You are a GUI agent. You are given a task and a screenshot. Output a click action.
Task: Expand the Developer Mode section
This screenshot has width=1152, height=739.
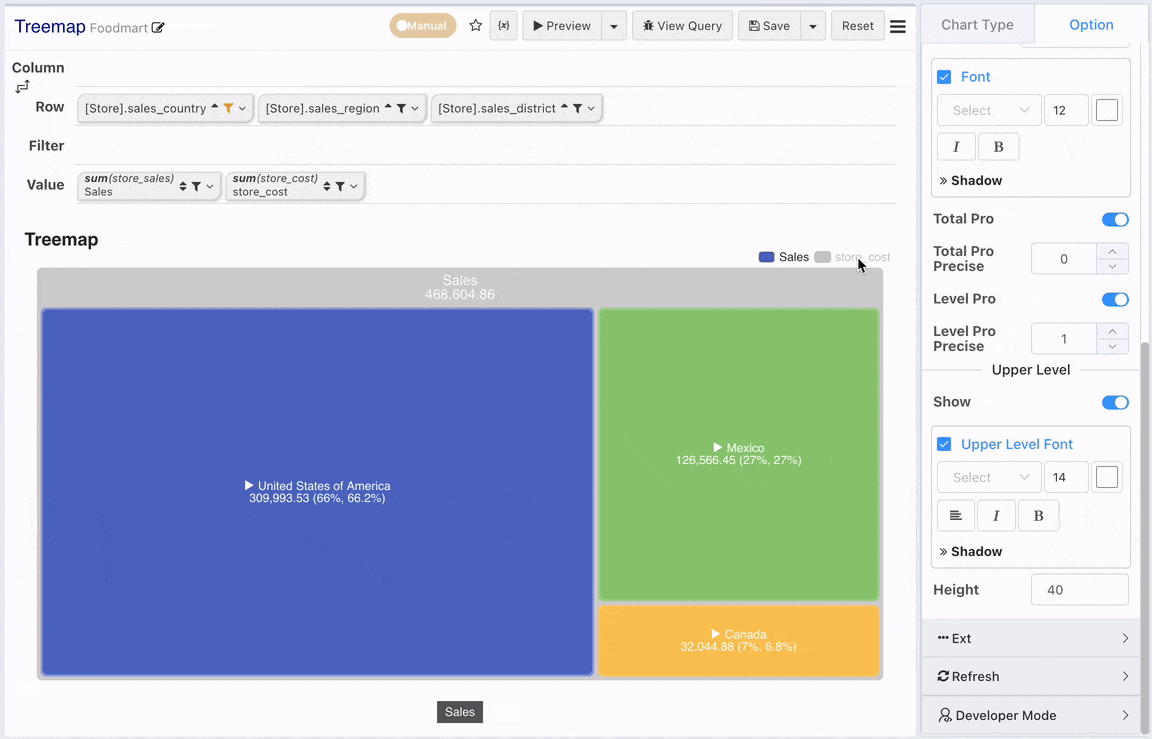click(x=1032, y=715)
